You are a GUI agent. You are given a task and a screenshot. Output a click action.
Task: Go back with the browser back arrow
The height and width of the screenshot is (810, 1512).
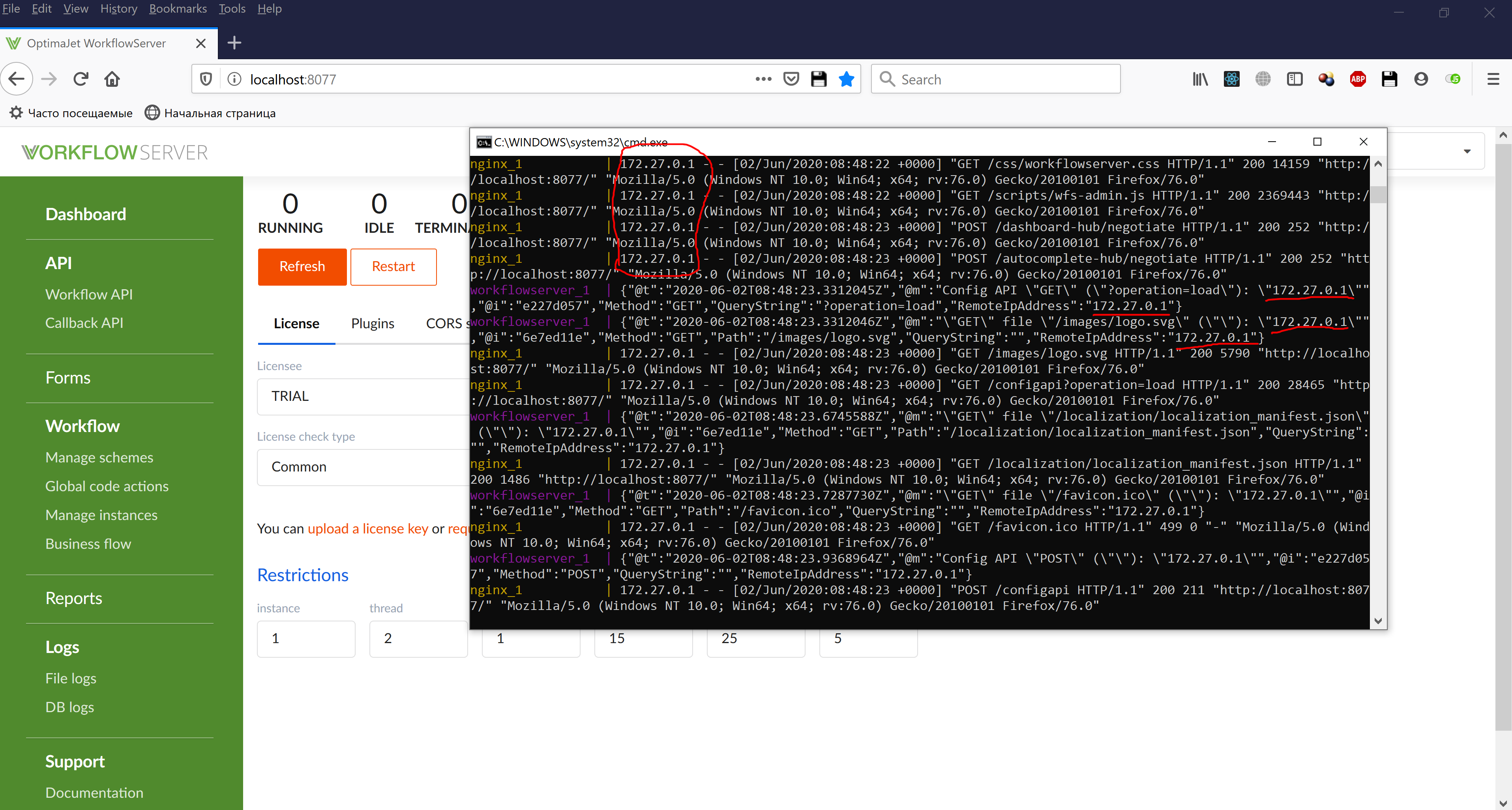click(x=17, y=79)
